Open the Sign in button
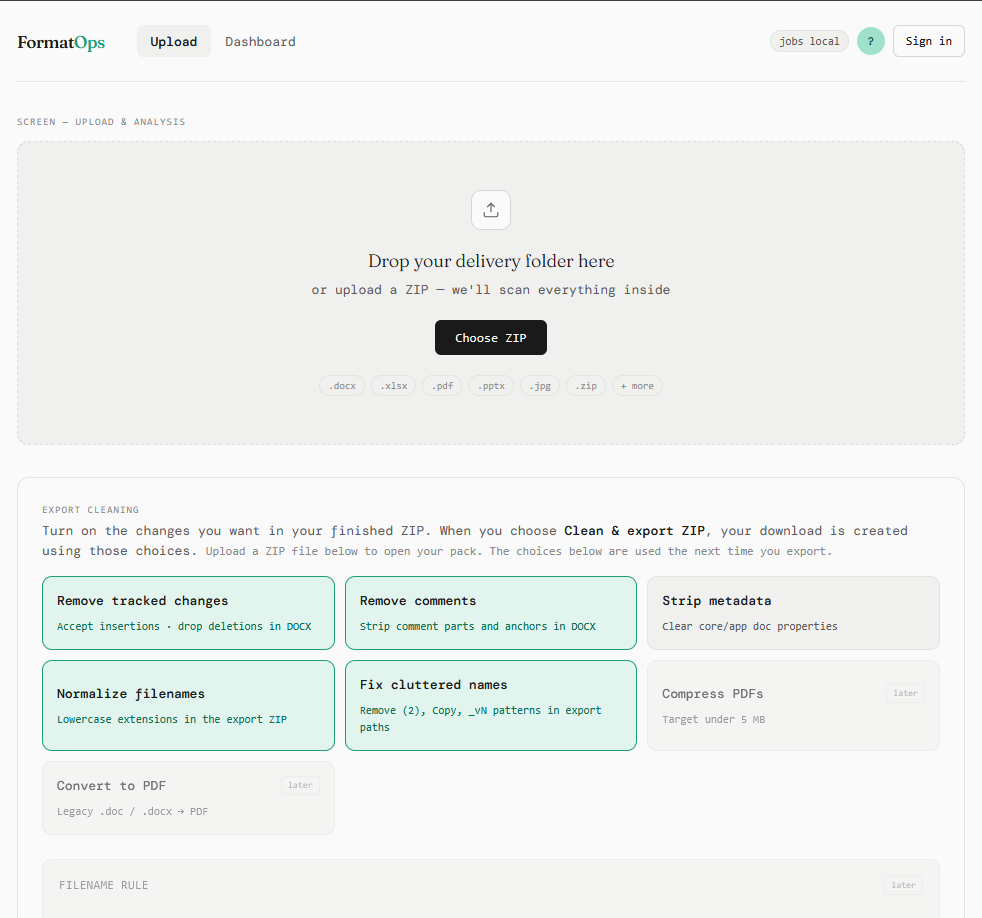 [928, 41]
